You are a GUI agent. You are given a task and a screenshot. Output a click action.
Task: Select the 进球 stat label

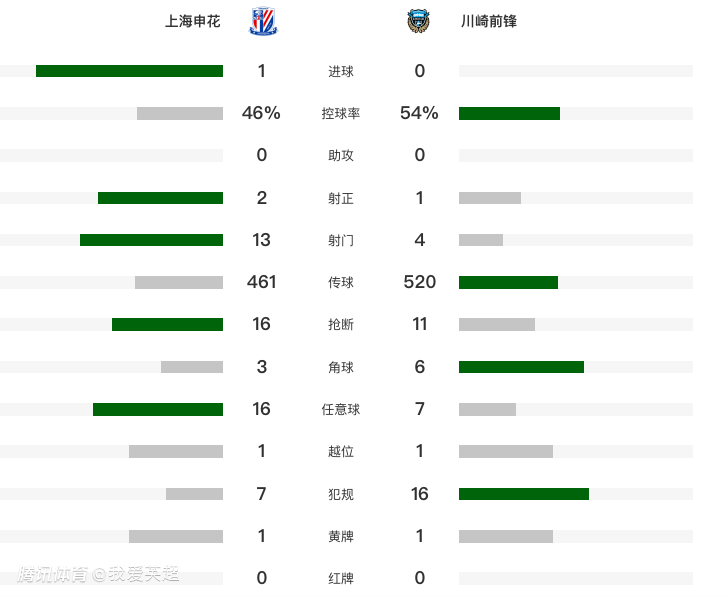click(x=341, y=72)
